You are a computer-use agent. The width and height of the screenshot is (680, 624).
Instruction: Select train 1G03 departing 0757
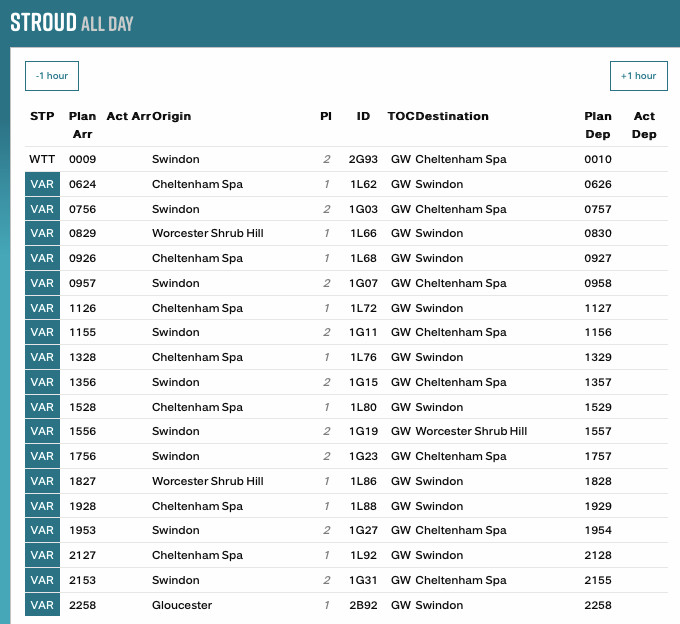coord(363,210)
